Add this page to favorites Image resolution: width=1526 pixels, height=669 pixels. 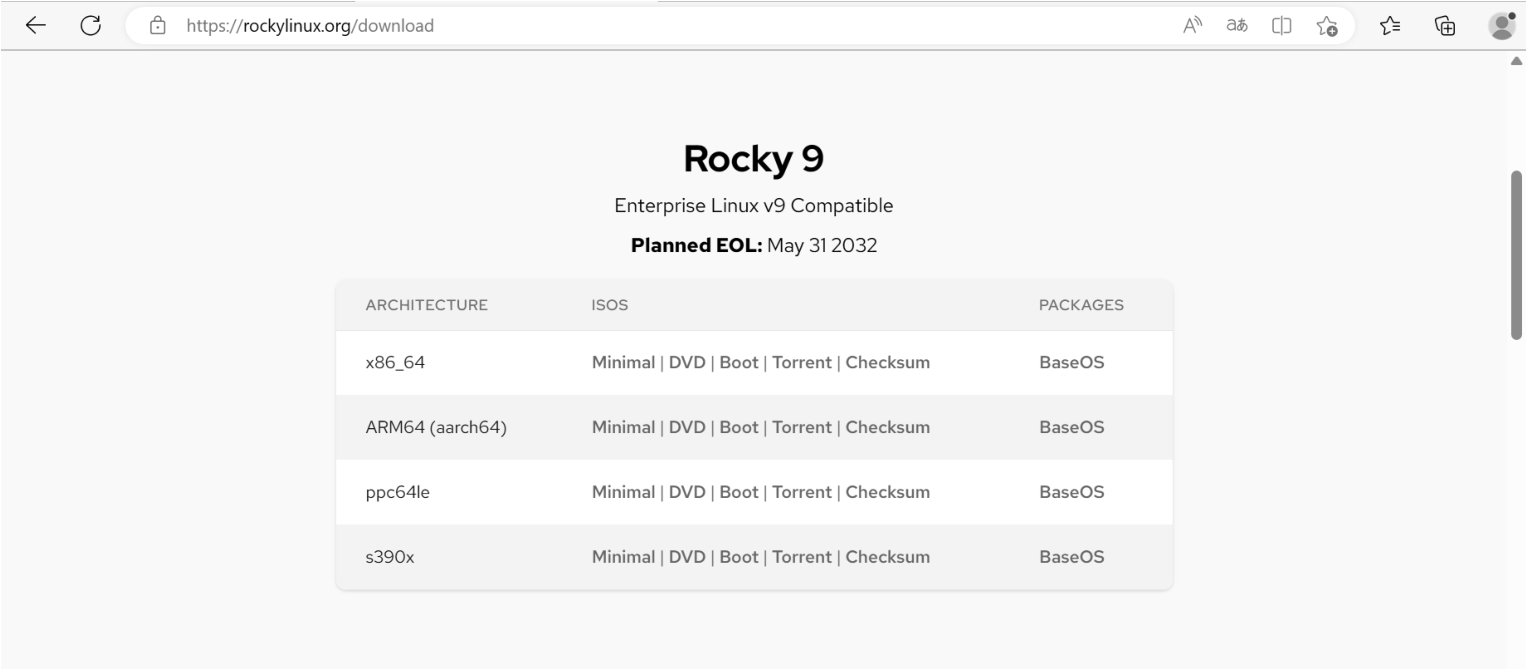1327,26
